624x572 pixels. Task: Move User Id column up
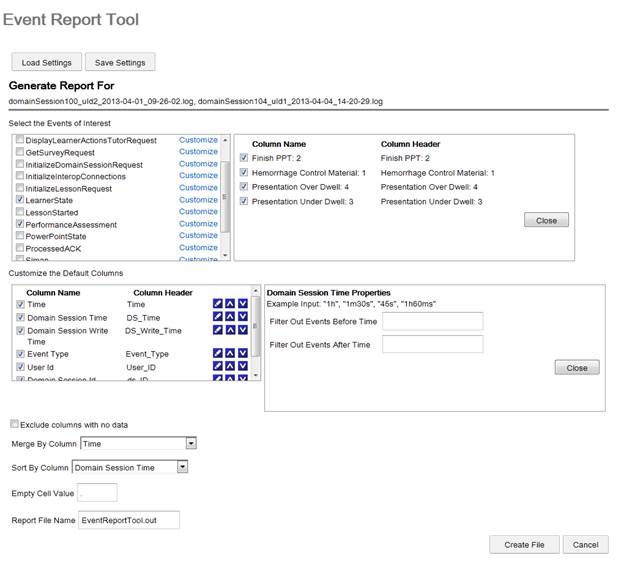pyautogui.click(x=230, y=366)
